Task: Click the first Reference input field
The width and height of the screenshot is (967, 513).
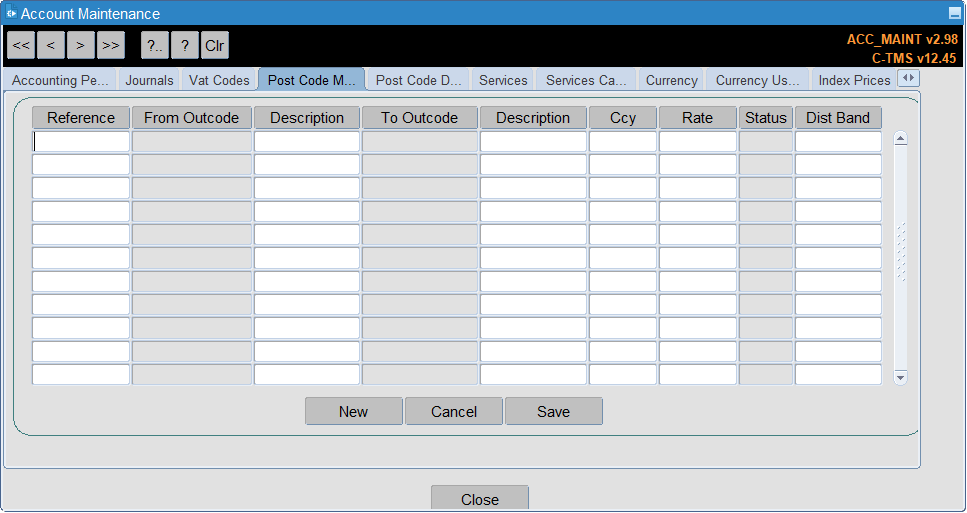Action: (x=81, y=141)
